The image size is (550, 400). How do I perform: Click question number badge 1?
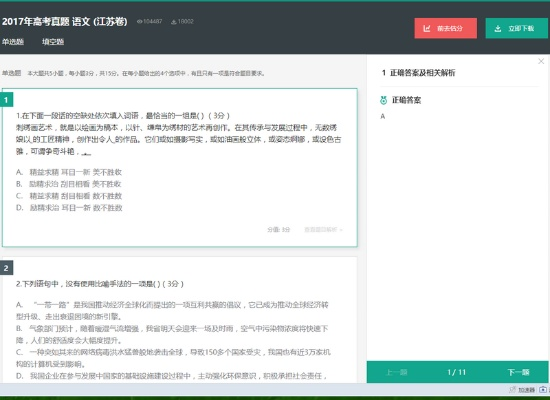6,100
